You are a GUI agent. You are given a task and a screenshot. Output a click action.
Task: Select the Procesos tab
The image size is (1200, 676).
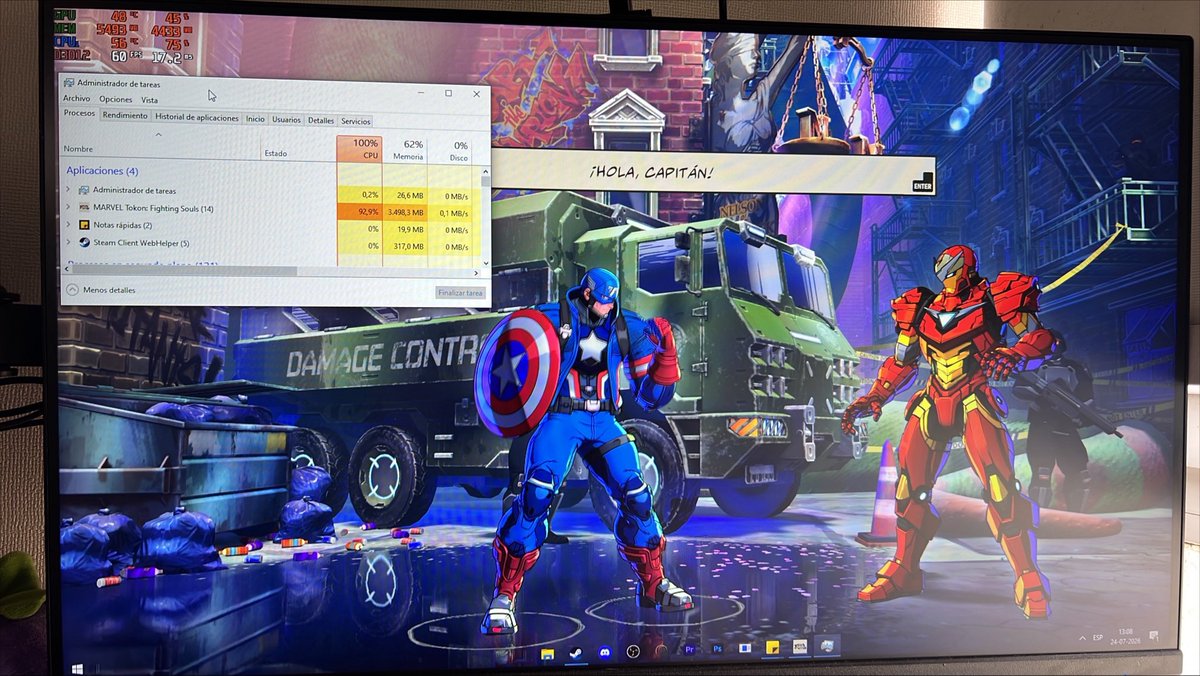(79, 113)
